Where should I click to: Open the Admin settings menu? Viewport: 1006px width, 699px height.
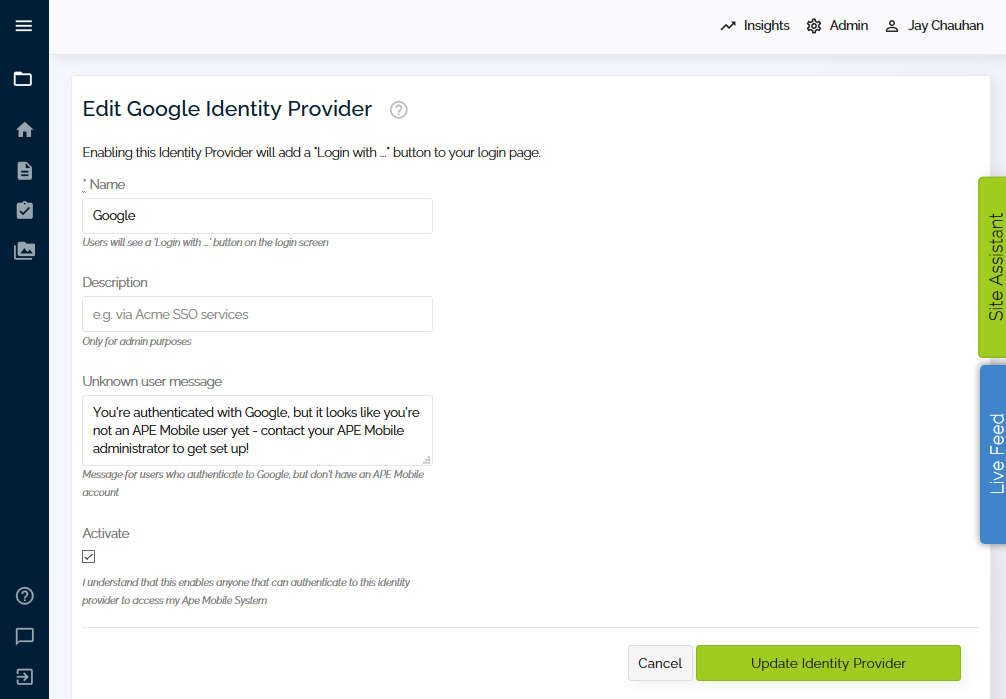837,26
